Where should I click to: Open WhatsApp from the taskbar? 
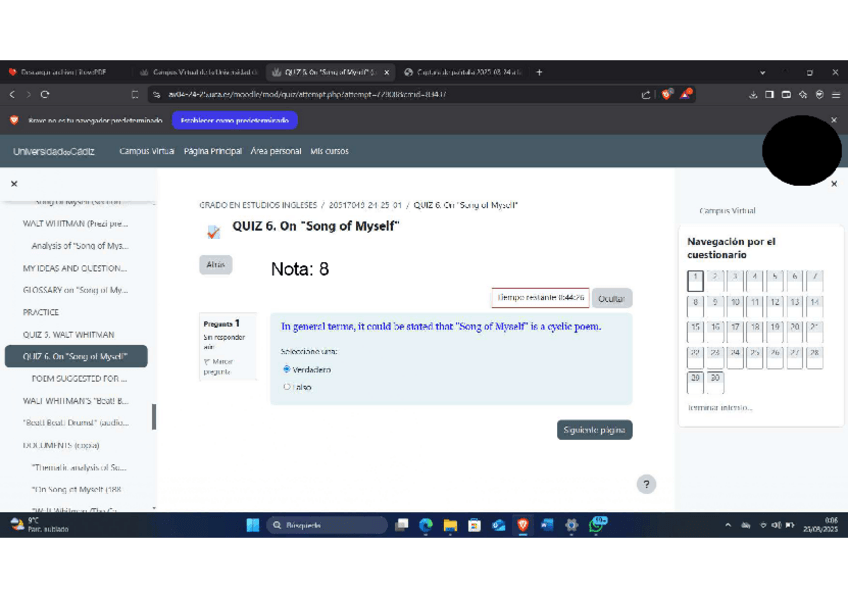(x=597, y=524)
